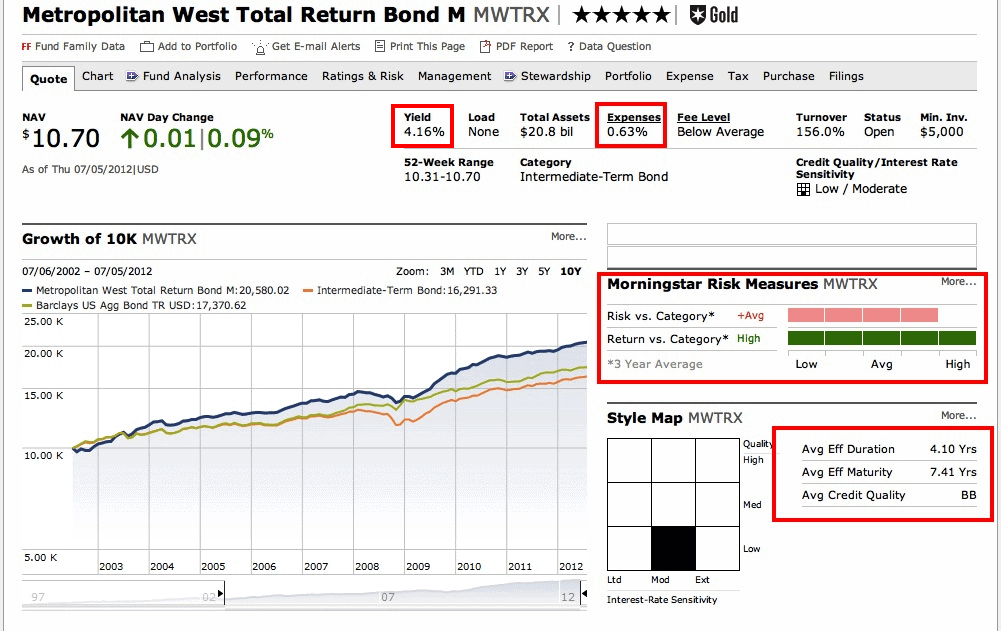Go to the Performance tab

pyautogui.click(x=271, y=76)
